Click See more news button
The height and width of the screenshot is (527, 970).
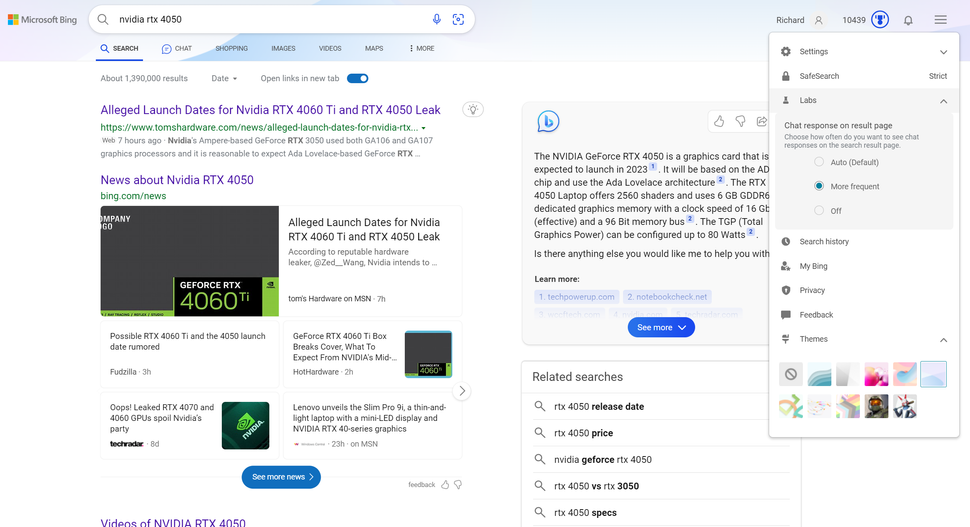coord(281,477)
